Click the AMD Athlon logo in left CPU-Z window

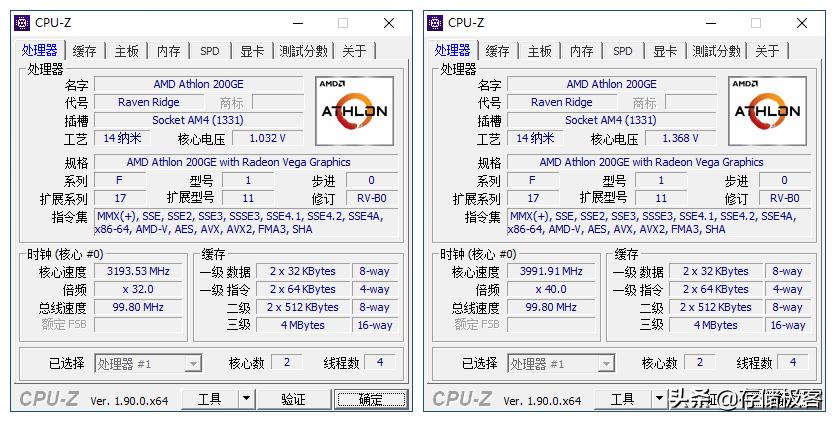tap(355, 111)
